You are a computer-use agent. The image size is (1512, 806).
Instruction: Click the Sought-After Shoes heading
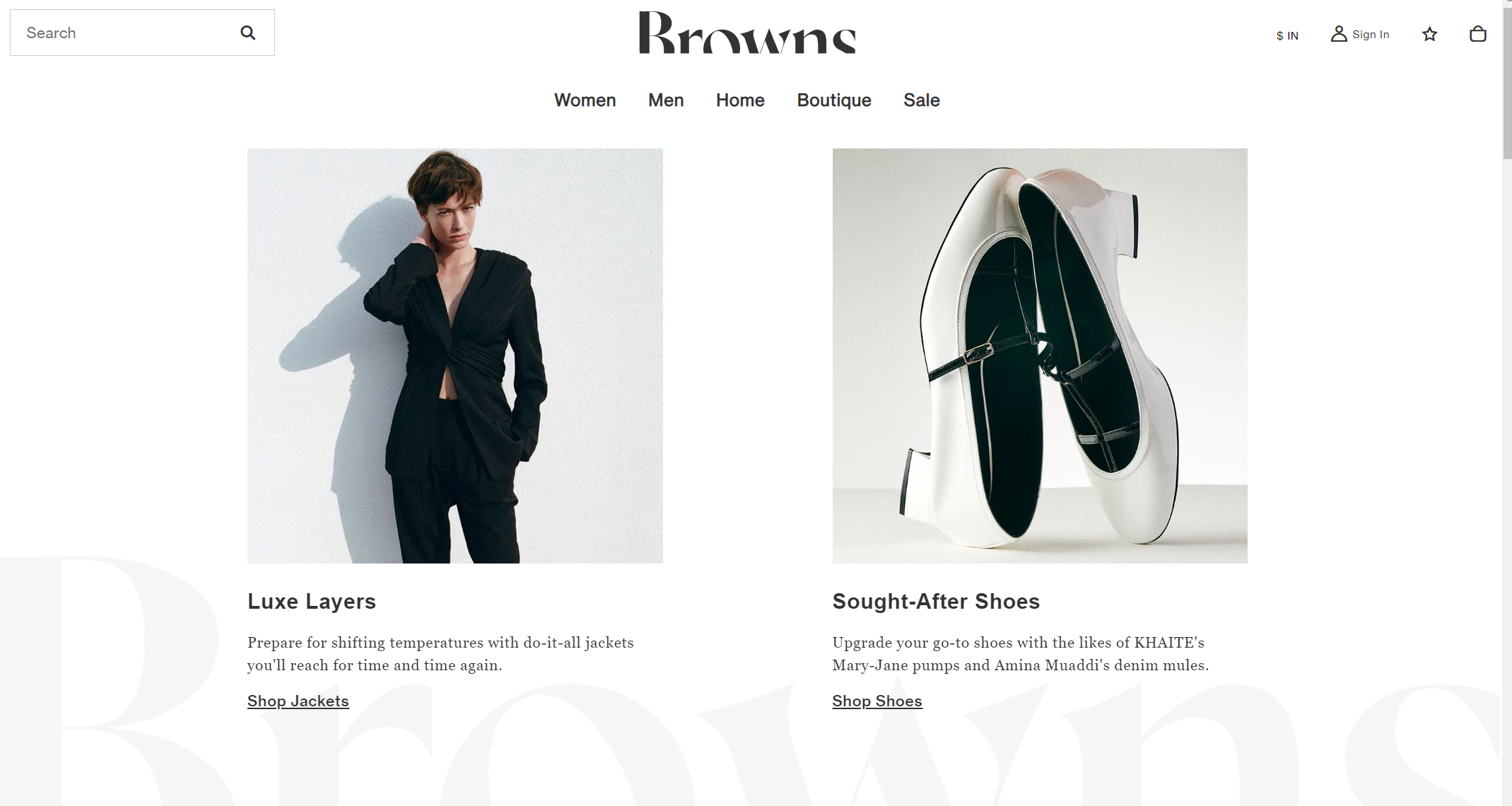pos(936,602)
